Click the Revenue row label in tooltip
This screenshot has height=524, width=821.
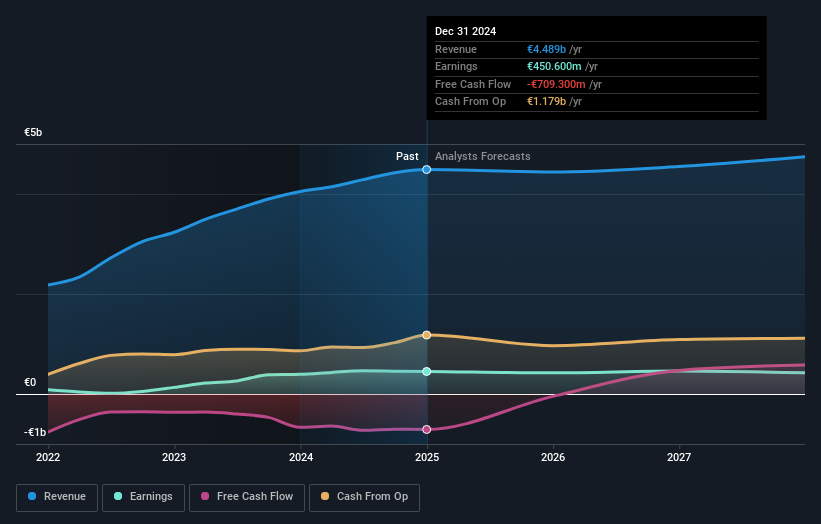click(456, 49)
